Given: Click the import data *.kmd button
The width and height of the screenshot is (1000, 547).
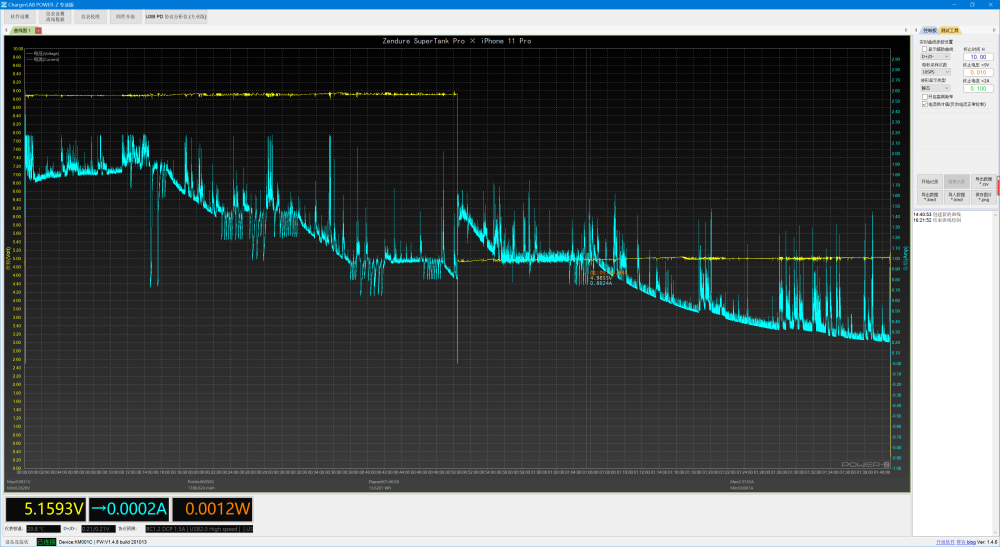Looking at the screenshot, I should [956, 197].
